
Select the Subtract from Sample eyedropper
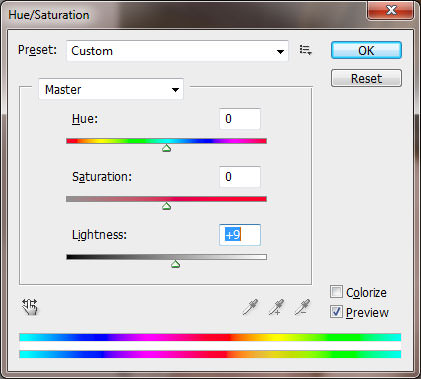tap(302, 307)
